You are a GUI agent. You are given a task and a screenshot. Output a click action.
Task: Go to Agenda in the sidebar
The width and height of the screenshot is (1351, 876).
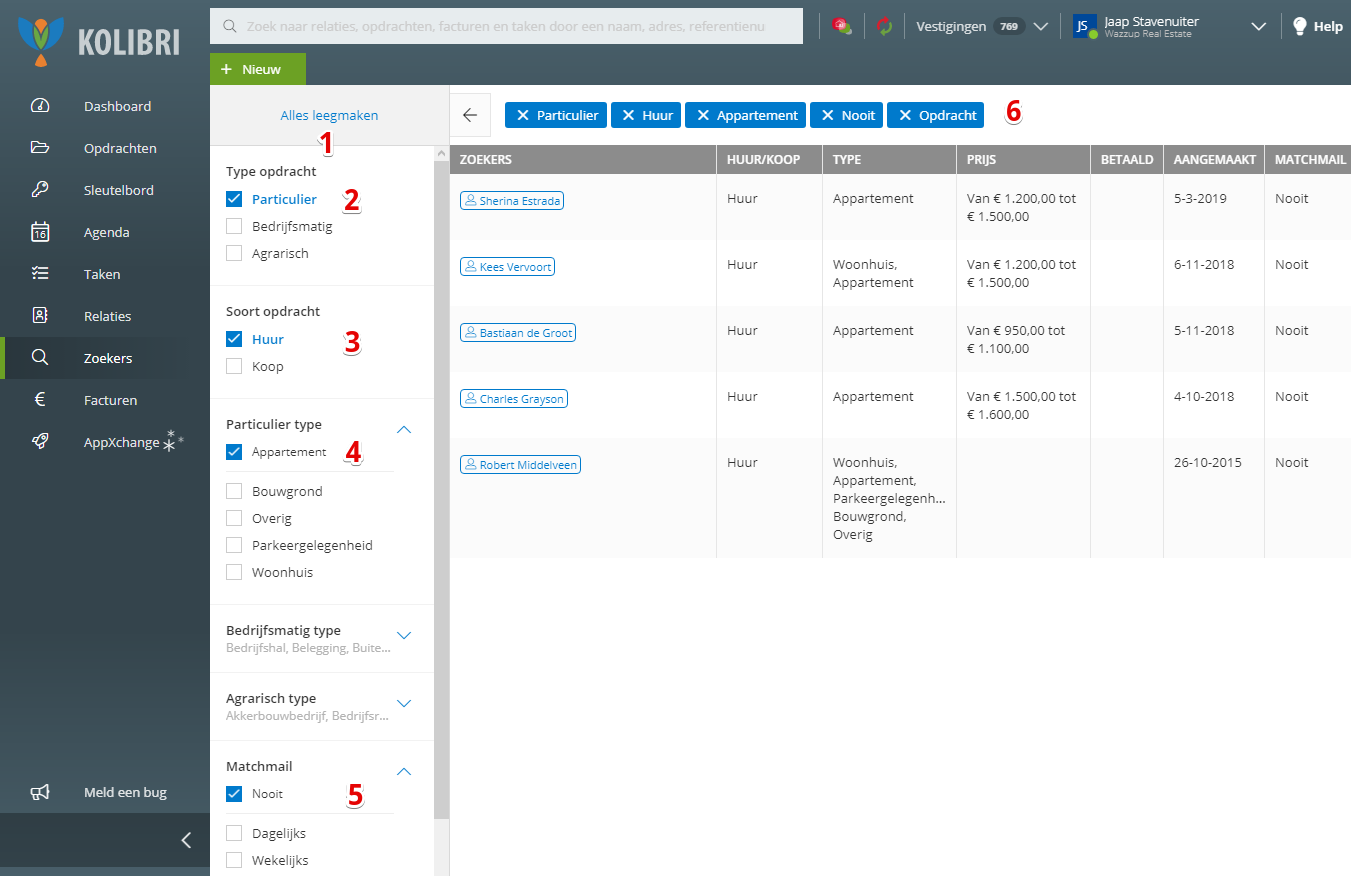107,232
